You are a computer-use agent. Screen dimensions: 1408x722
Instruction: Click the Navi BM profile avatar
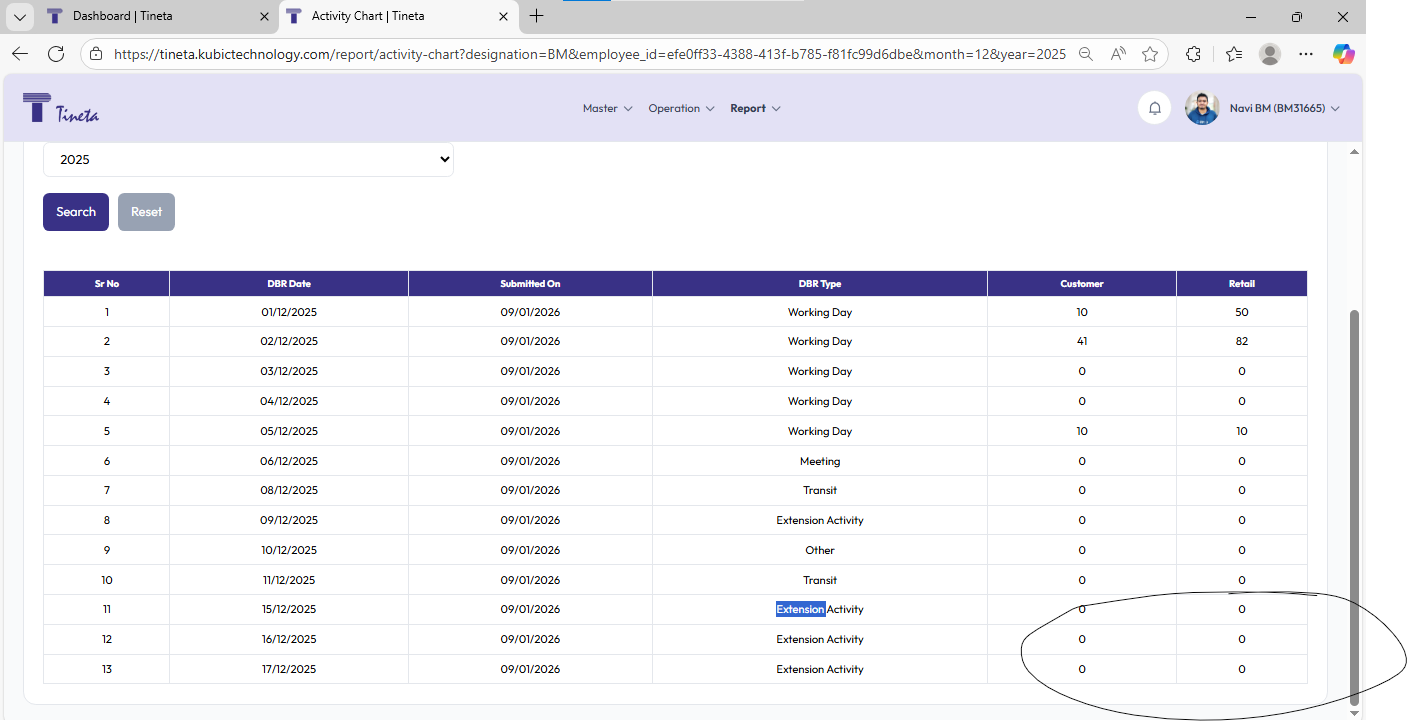tap(1202, 108)
